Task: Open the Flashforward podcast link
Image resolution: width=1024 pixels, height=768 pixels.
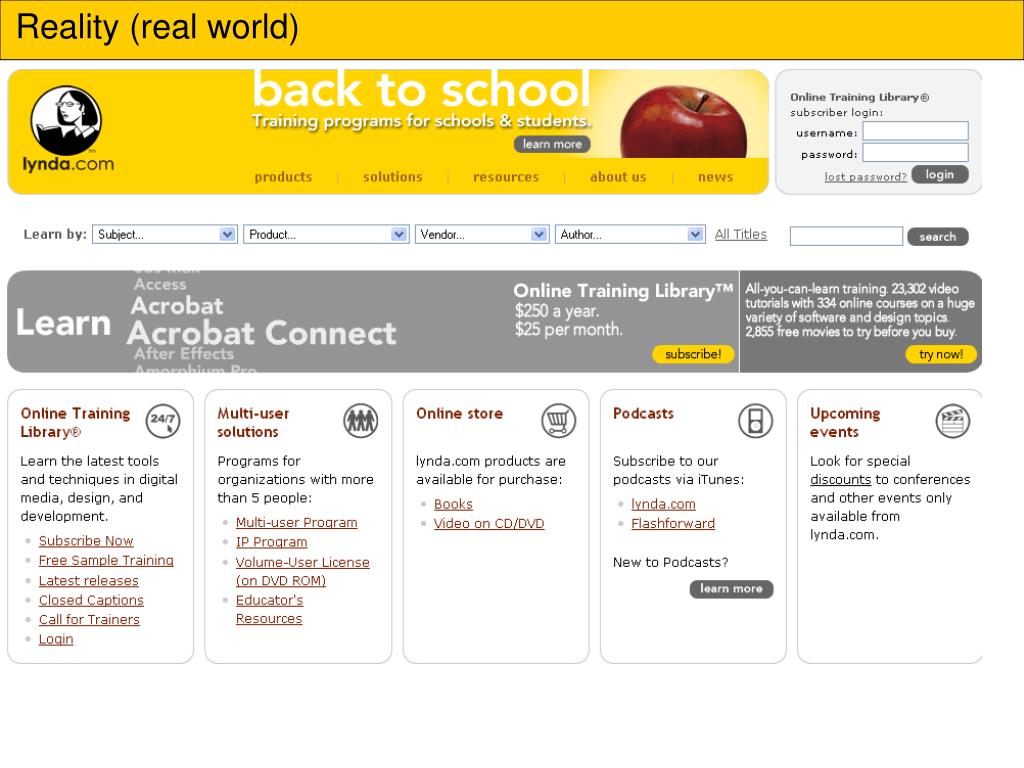Action: (x=673, y=524)
